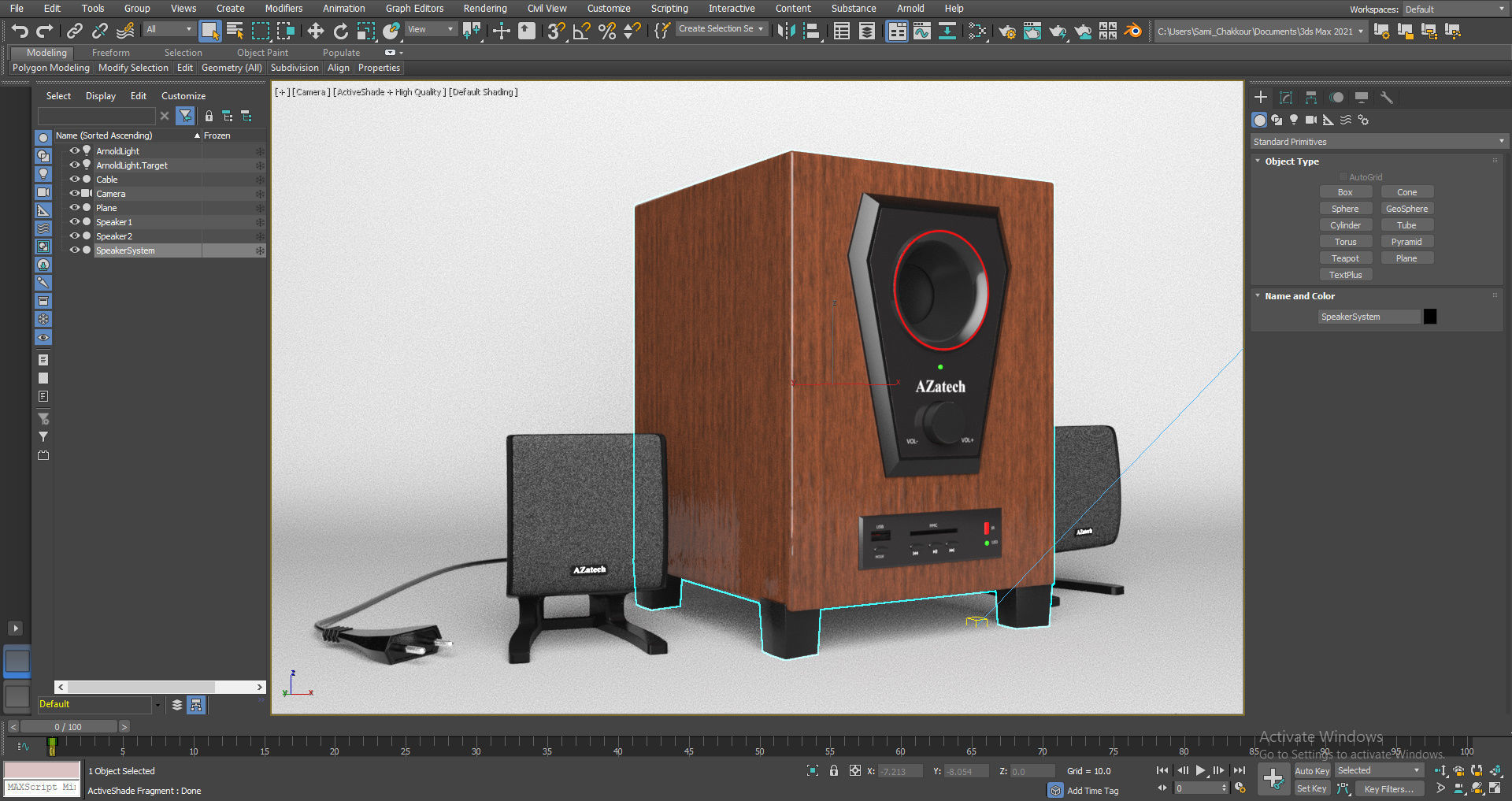Image resolution: width=1512 pixels, height=801 pixels.
Task: Open the Arnold menu
Action: pyautogui.click(x=910, y=9)
